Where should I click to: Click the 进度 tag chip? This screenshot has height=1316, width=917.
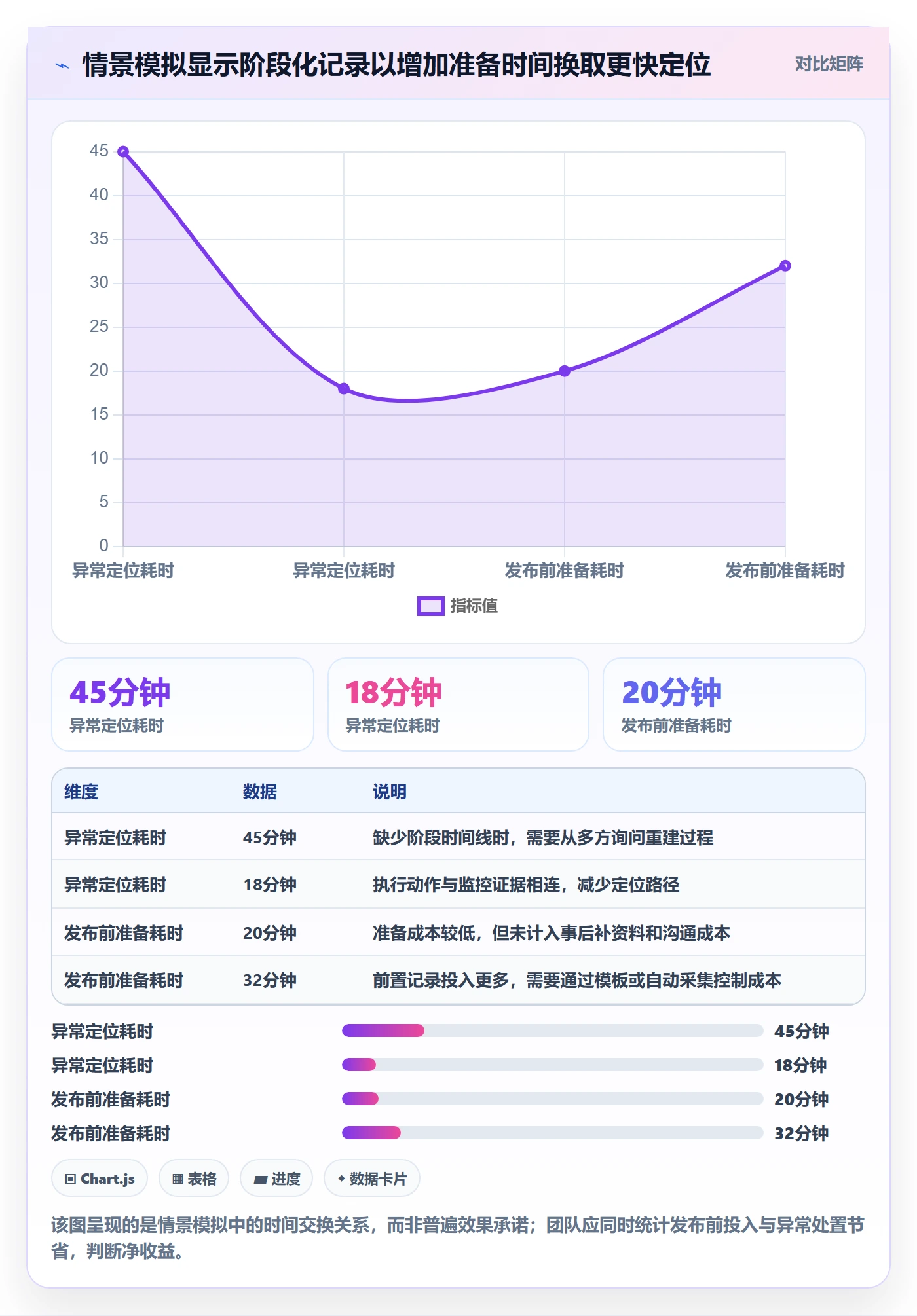click(276, 1179)
